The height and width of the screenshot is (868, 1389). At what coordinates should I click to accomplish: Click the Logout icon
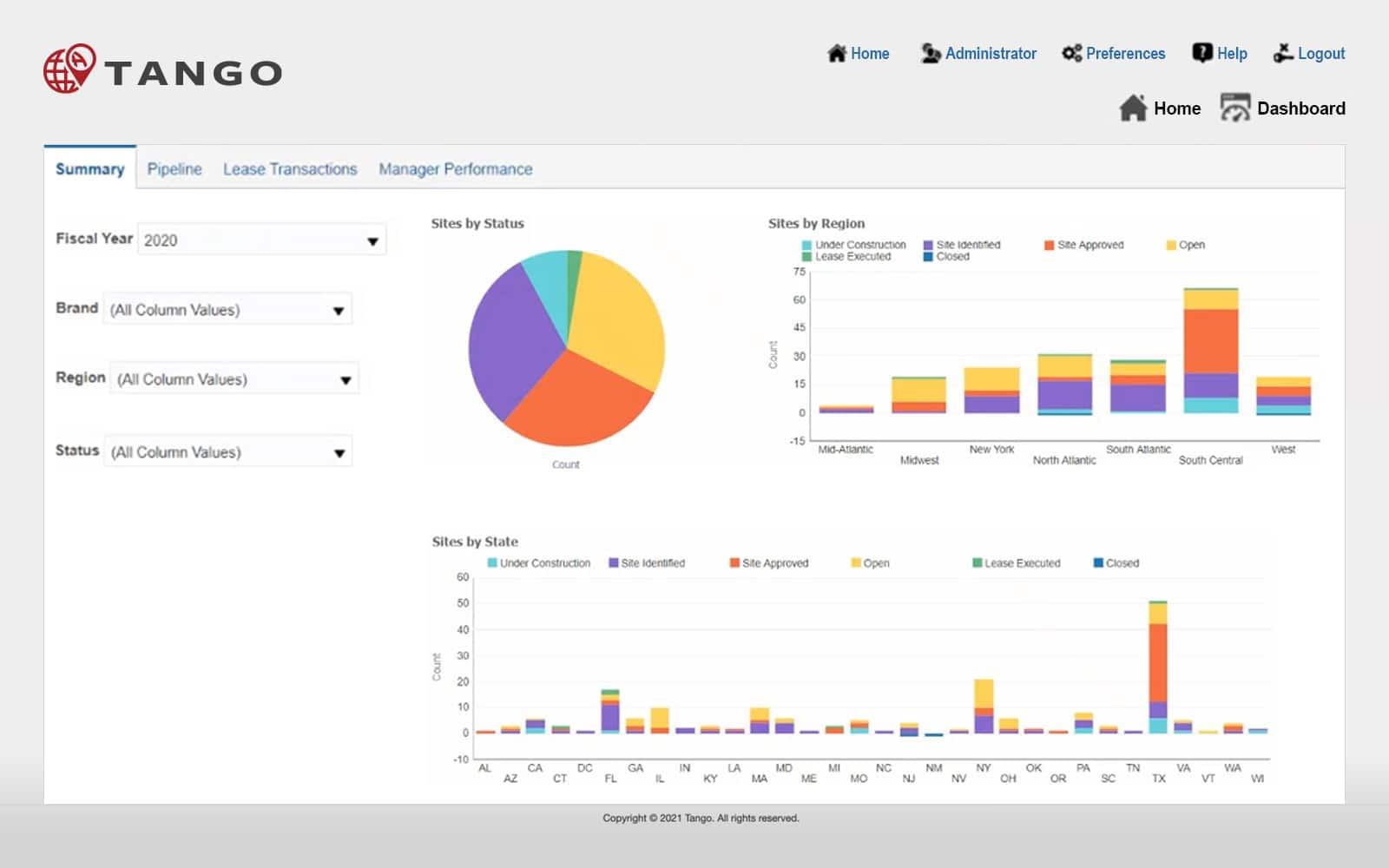click(x=1282, y=54)
